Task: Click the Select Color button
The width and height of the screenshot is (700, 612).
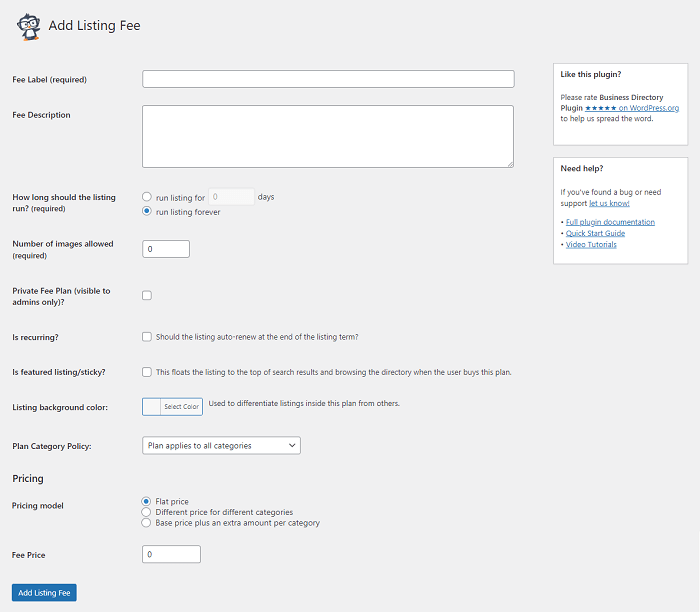Action: [x=181, y=407]
